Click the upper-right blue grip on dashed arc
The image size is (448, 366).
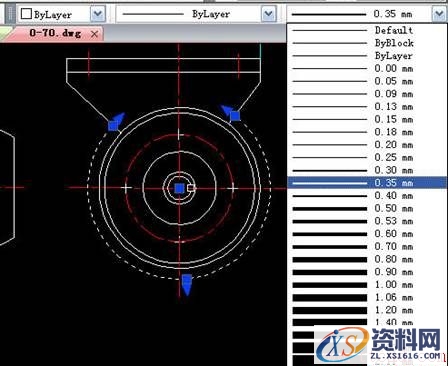[x=235, y=116]
